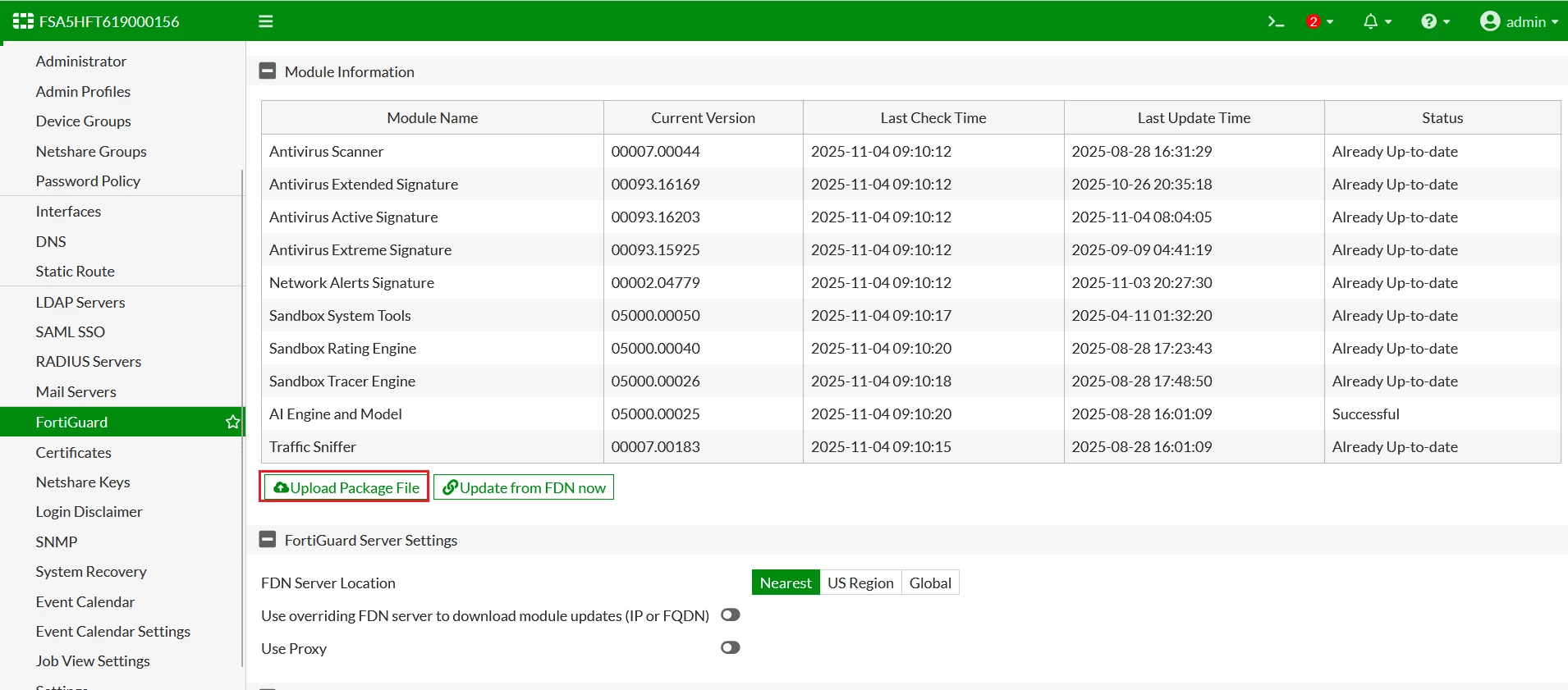Click the Module Name column header
1568x690 pixels.
tap(433, 117)
